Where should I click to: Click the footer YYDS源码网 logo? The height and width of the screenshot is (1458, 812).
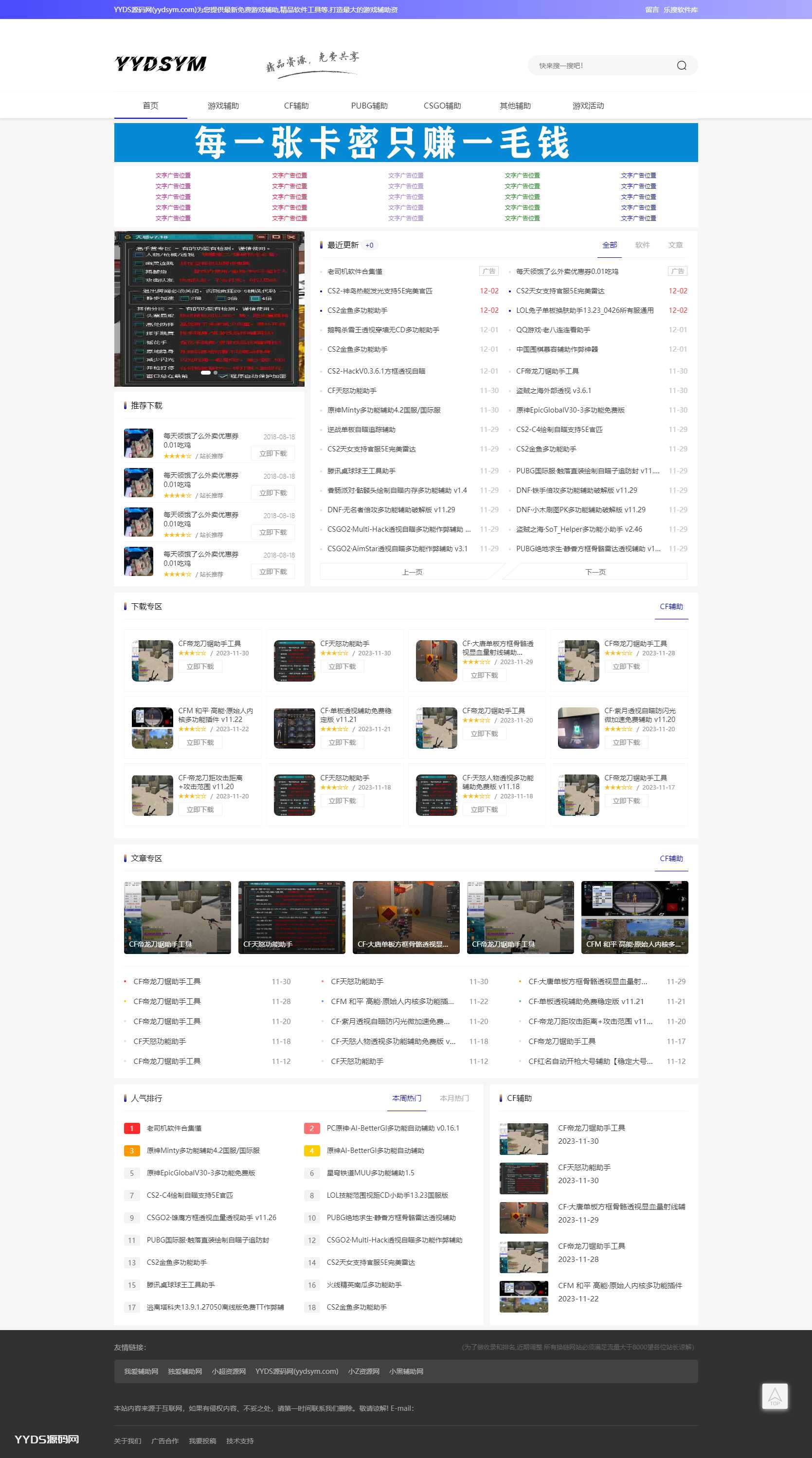point(47,1439)
